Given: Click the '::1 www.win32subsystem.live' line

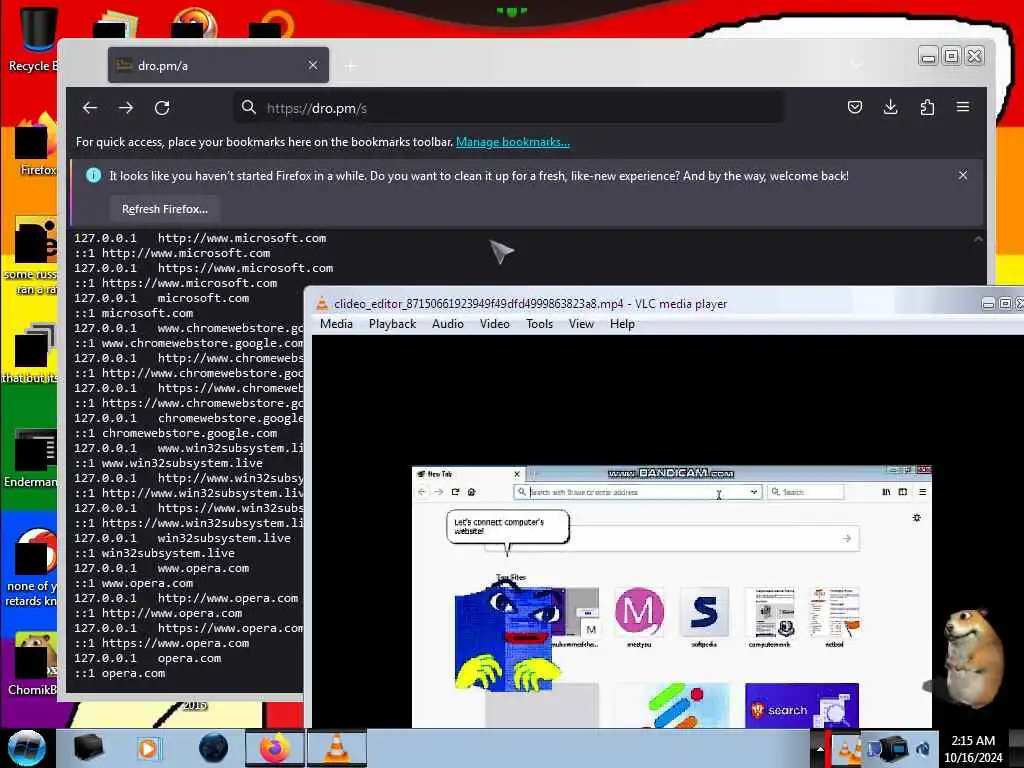Looking at the screenshot, I should click(168, 464).
